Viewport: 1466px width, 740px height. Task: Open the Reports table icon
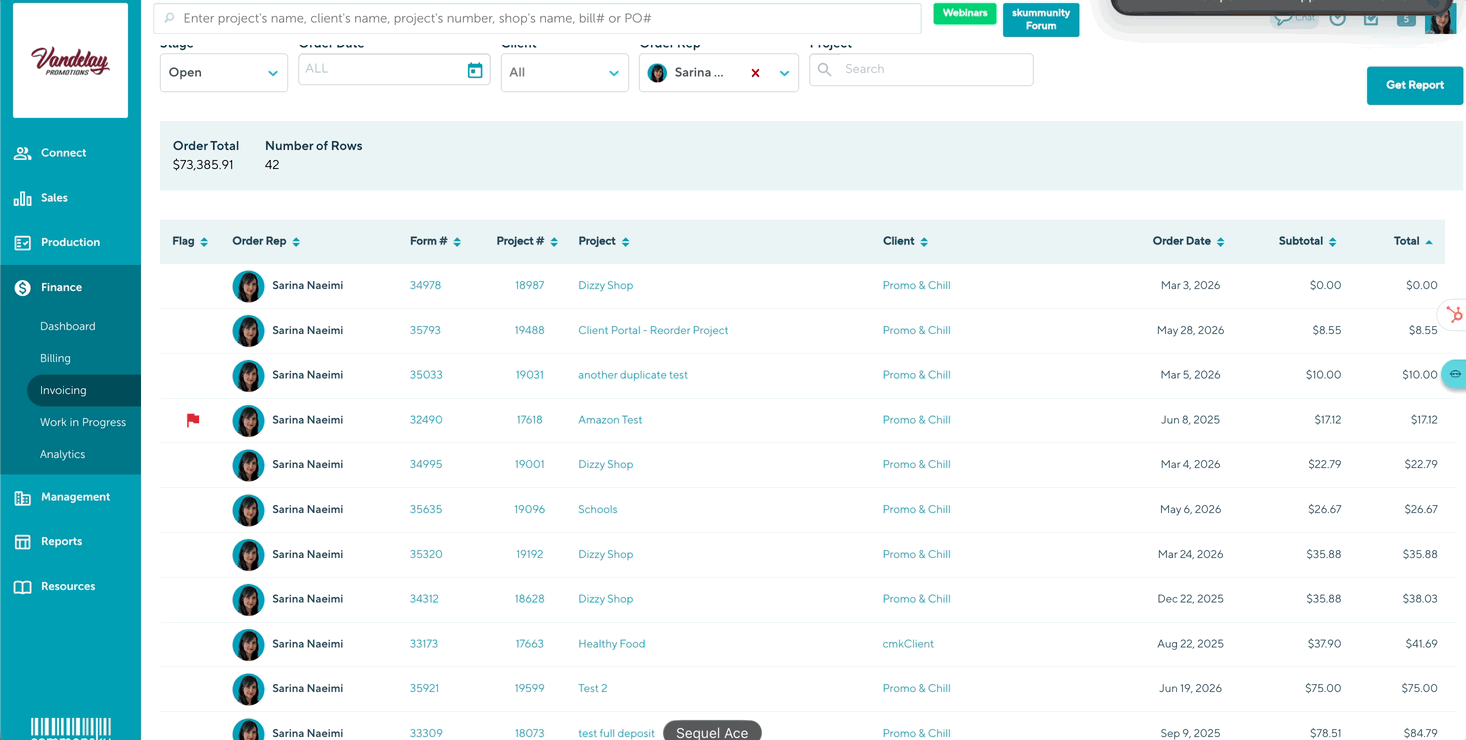tap(22, 542)
